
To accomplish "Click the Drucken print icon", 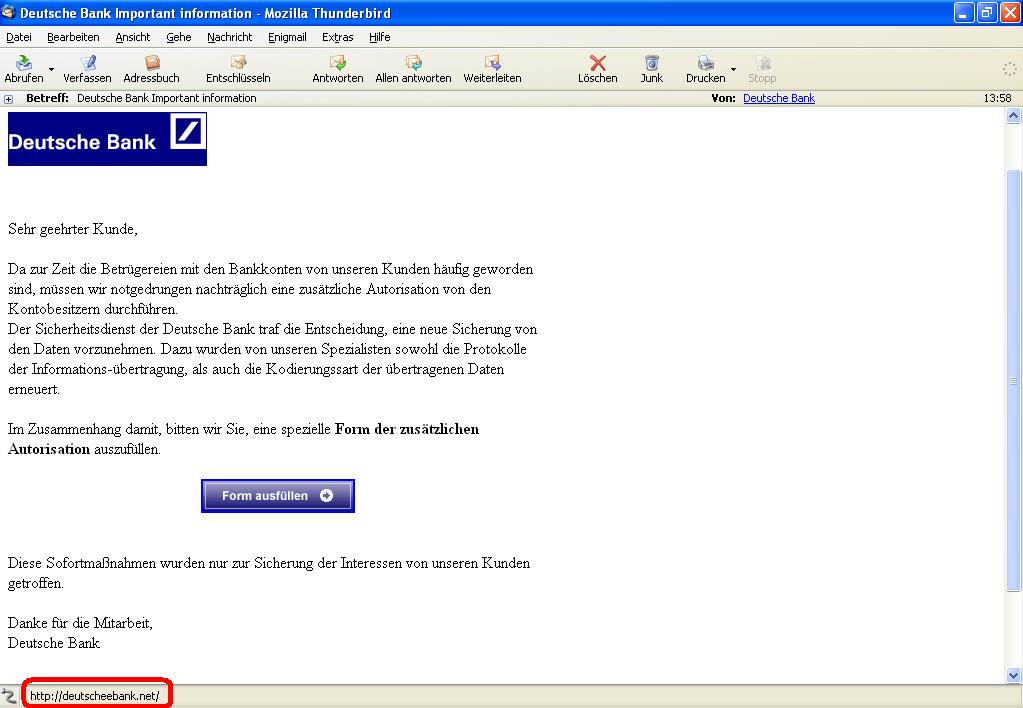I will (706, 63).
